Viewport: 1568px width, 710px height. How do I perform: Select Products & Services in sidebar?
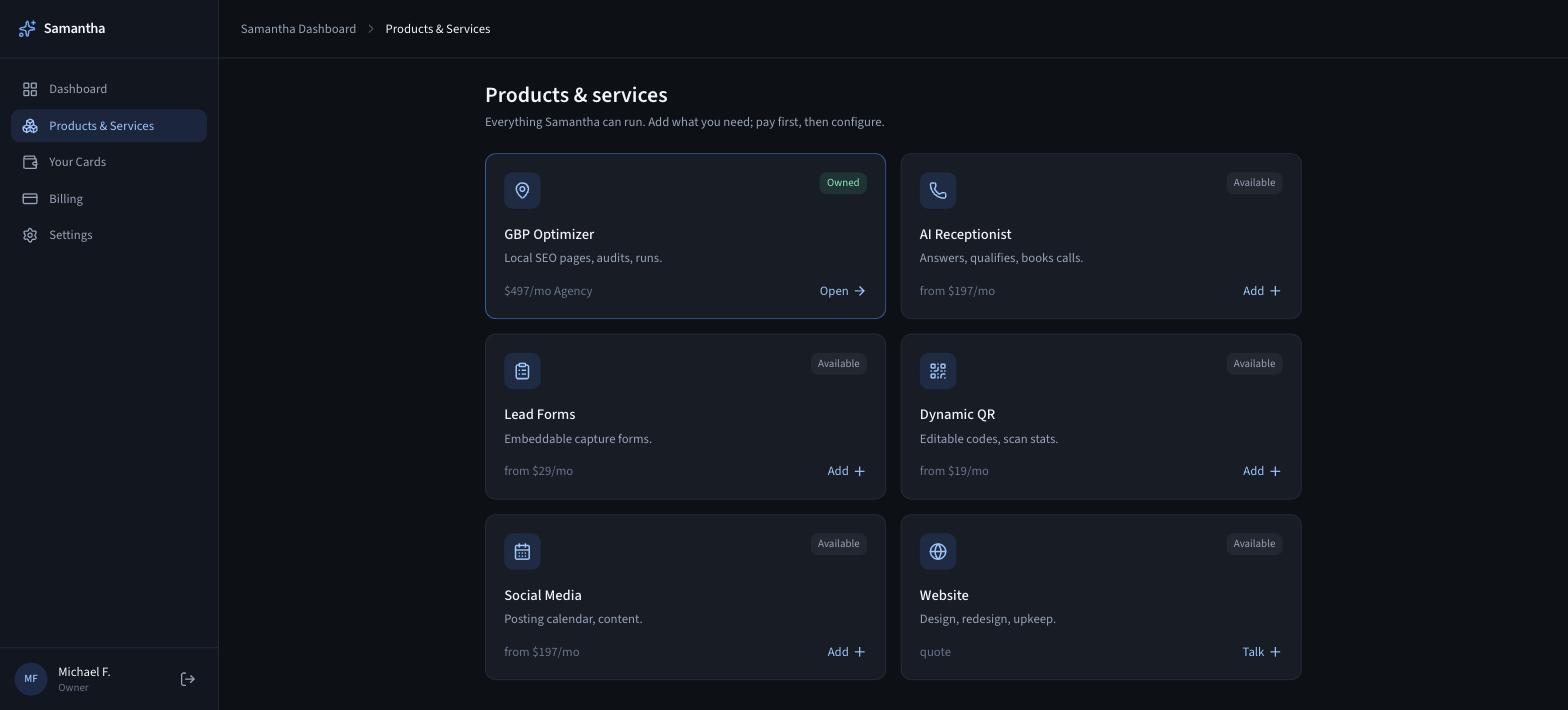click(x=109, y=126)
